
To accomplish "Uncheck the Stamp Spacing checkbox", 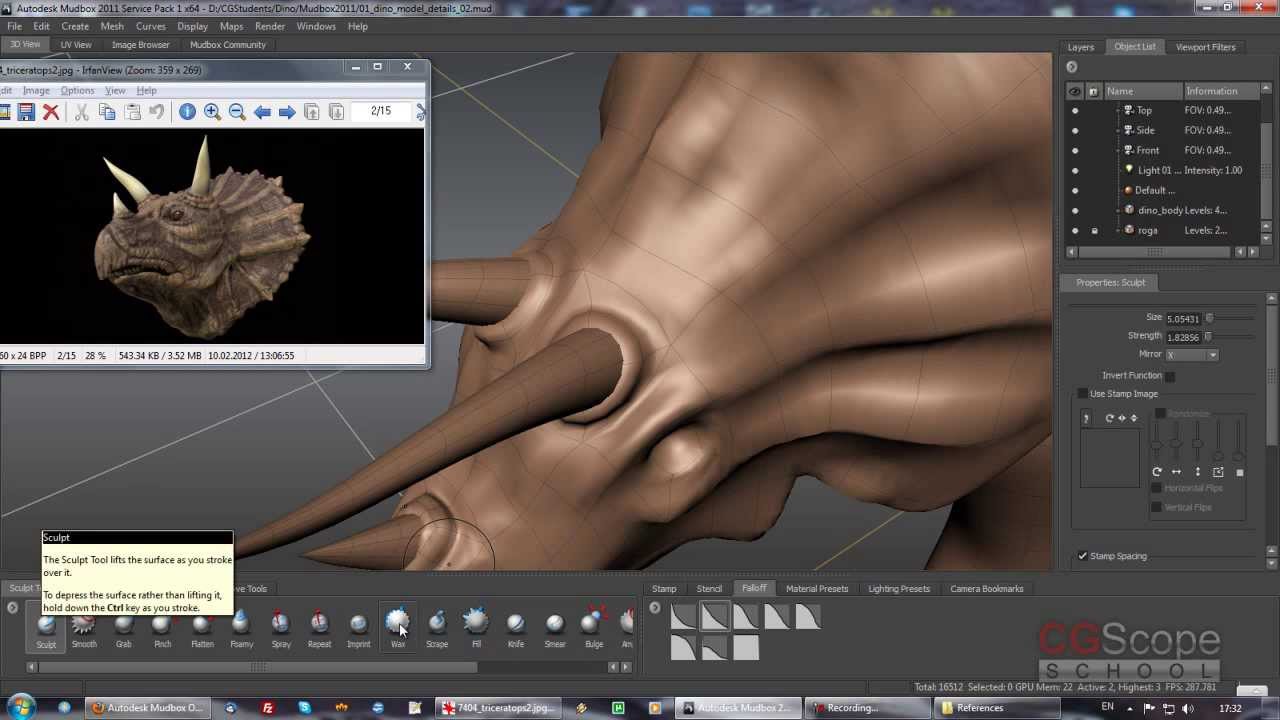I will tap(1083, 556).
